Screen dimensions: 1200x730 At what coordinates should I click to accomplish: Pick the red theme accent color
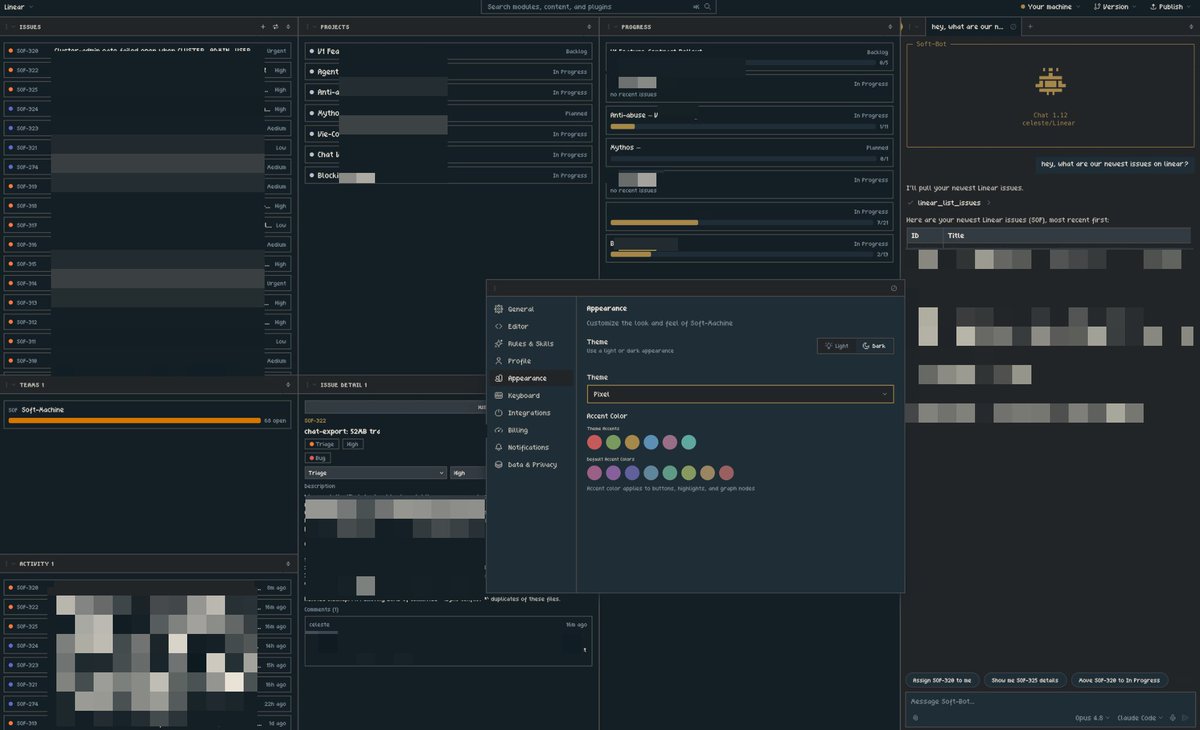[594, 442]
